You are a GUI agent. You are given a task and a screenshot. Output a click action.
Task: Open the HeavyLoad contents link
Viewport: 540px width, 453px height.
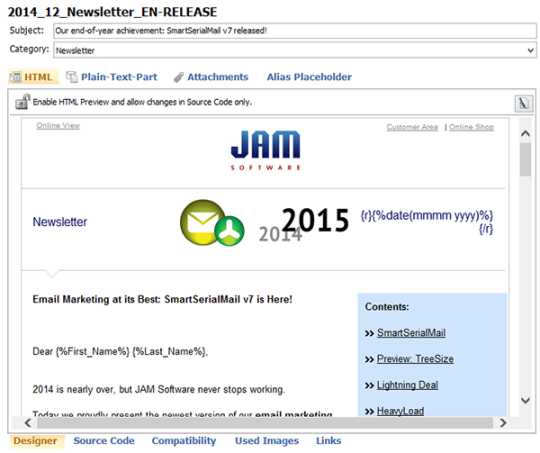pyautogui.click(x=400, y=411)
